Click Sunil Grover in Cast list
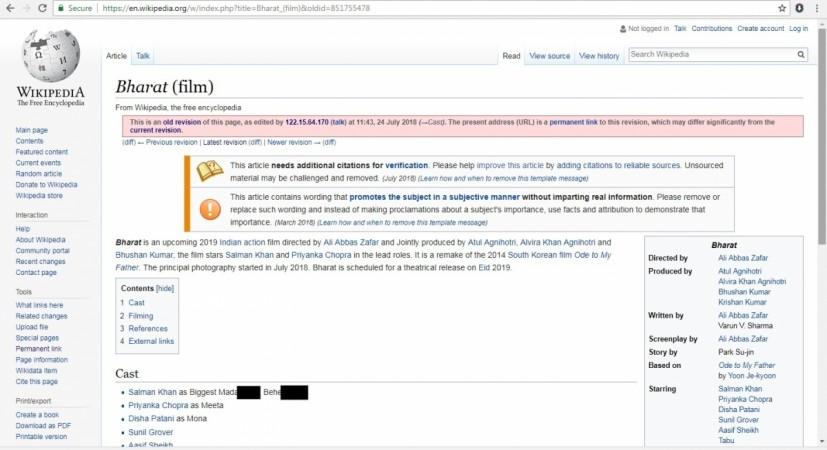Image resolution: width=827 pixels, height=450 pixels. coord(150,433)
